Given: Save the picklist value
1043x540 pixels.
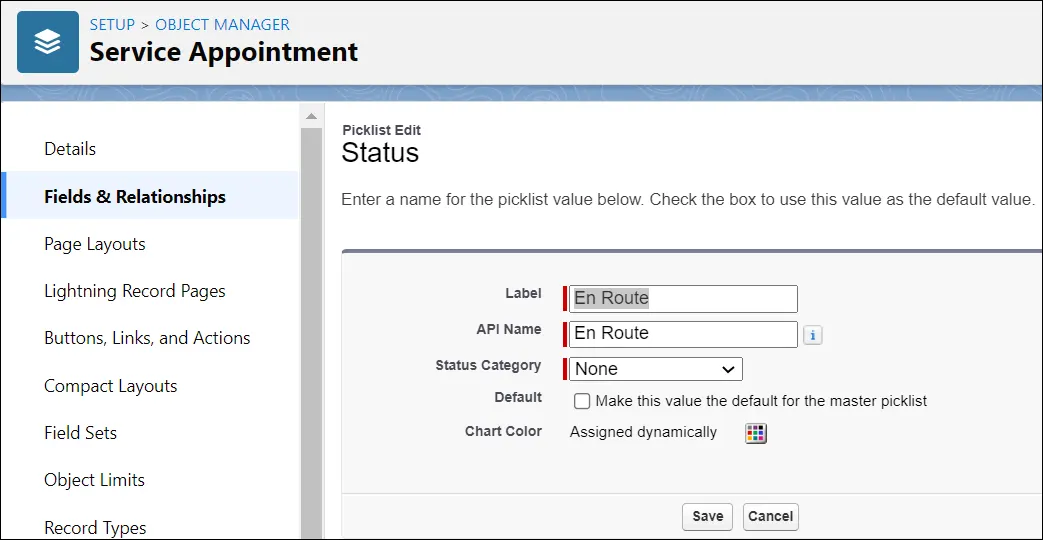Looking at the screenshot, I should [x=707, y=516].
